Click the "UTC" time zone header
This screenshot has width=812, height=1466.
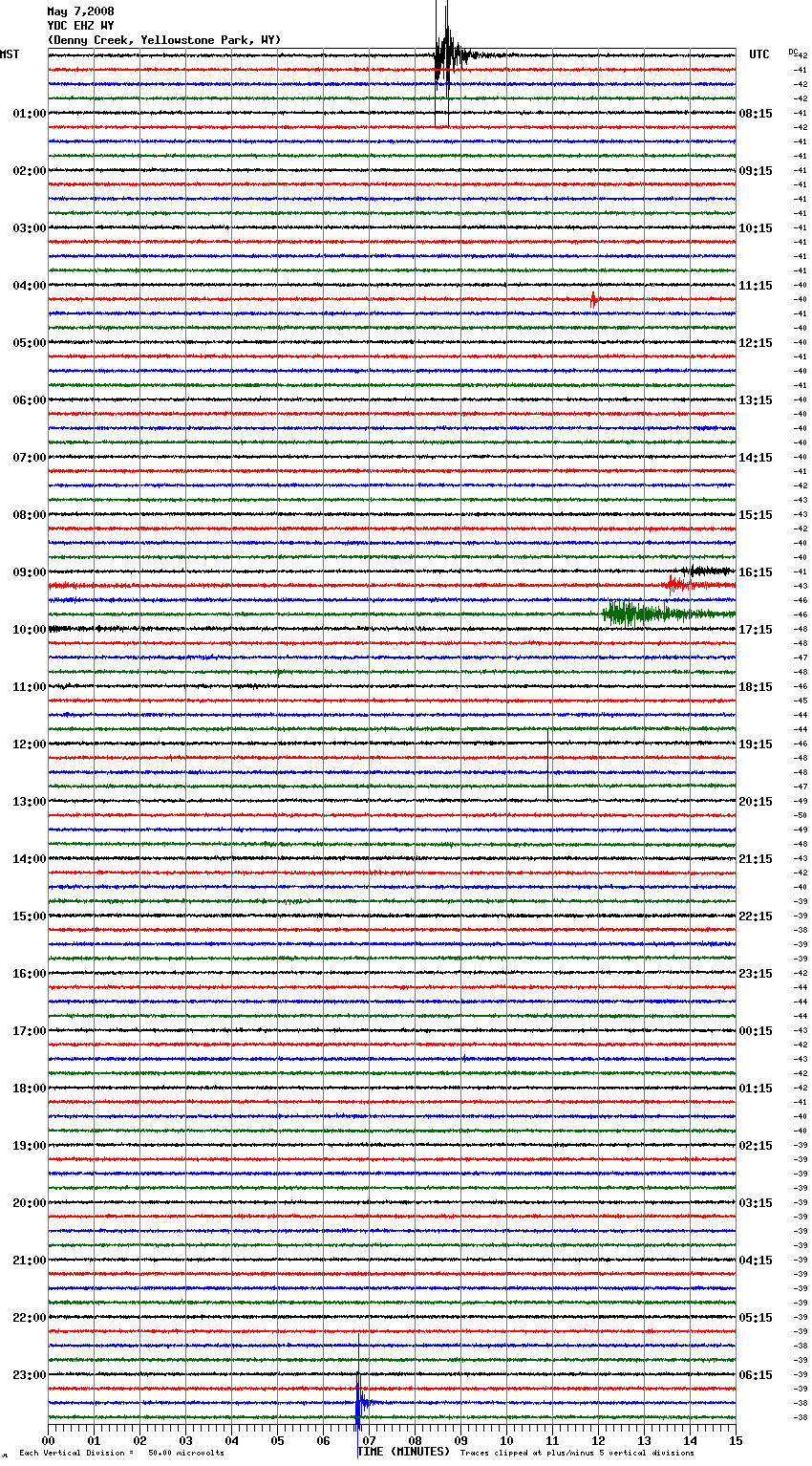point(759,54)
